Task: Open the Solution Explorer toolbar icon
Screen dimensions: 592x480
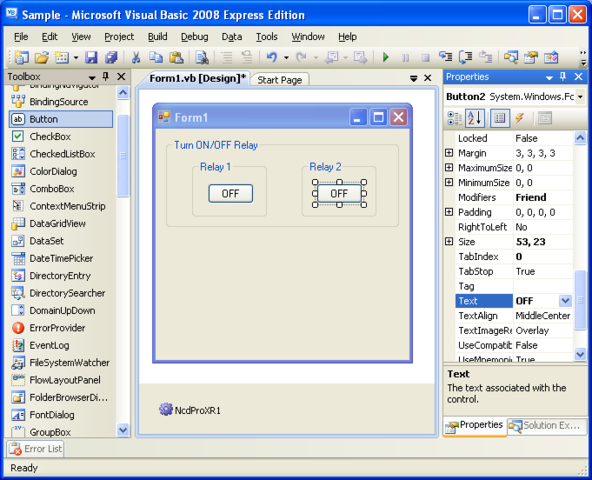Action: (511, 57)
